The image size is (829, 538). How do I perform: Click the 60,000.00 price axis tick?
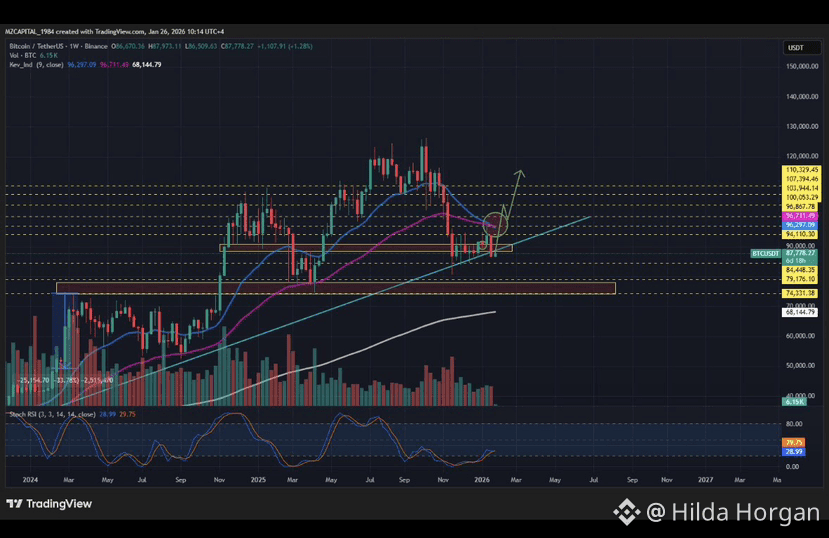click(800, 336)
